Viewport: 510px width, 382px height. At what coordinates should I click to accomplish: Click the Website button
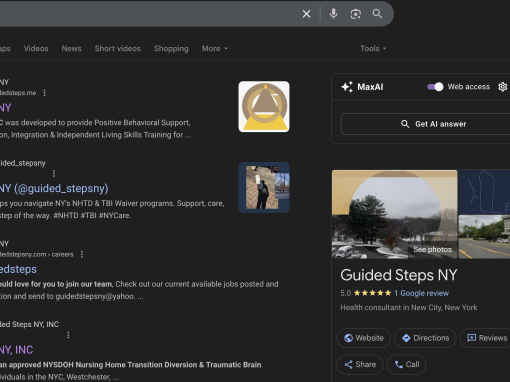(363, 338)
